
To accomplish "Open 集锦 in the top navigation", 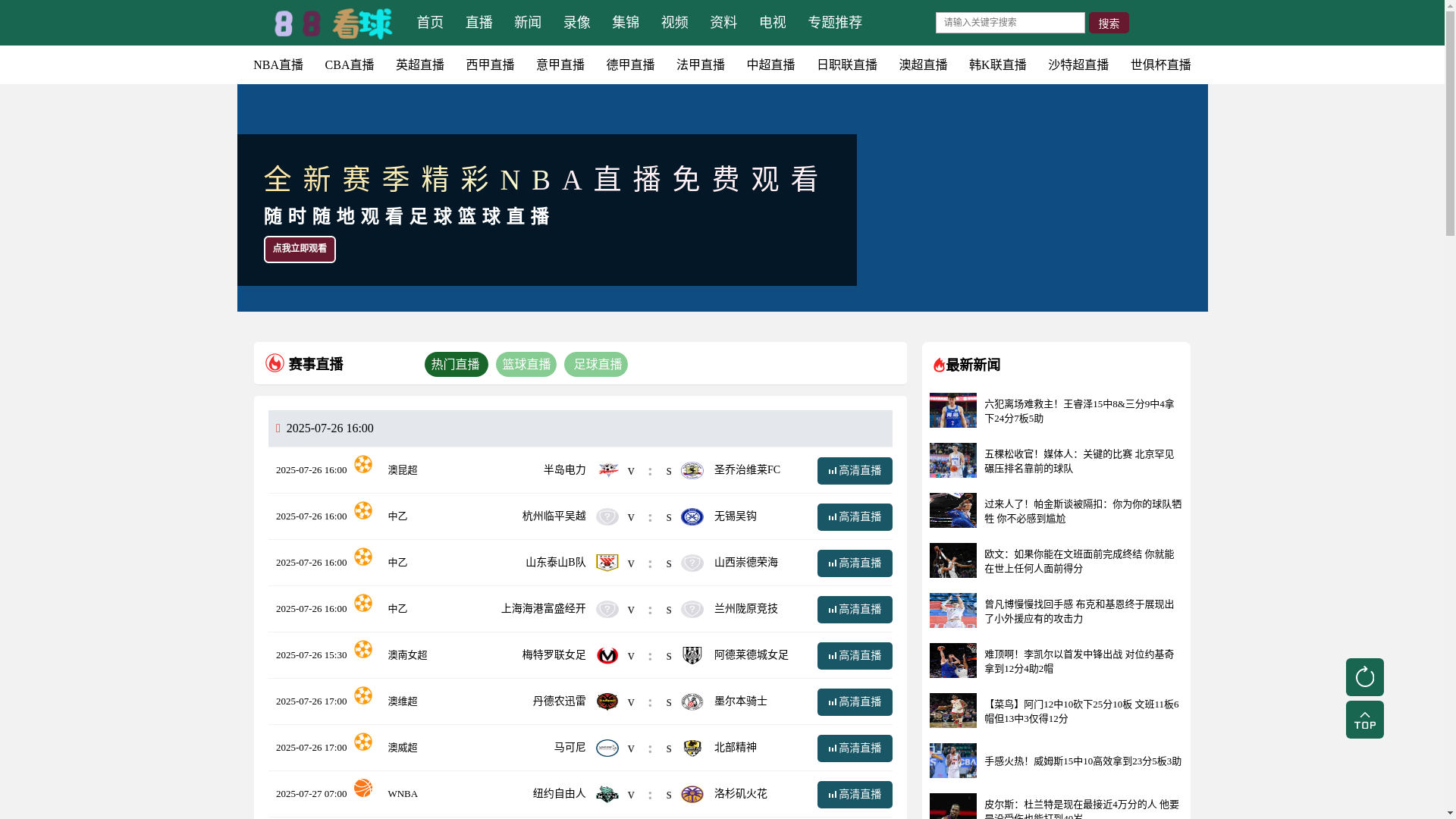I will click(x=626, y=23).
